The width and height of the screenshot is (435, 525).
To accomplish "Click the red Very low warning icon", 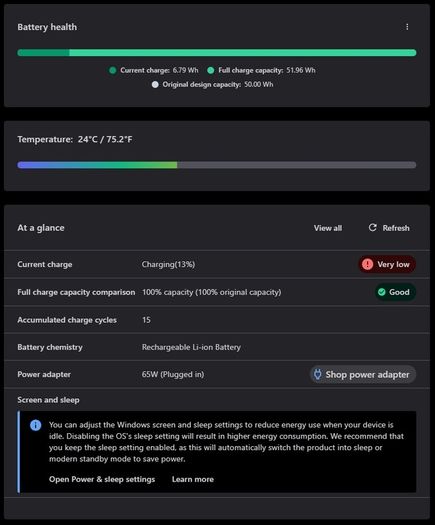I will click(x=367, y=264).
